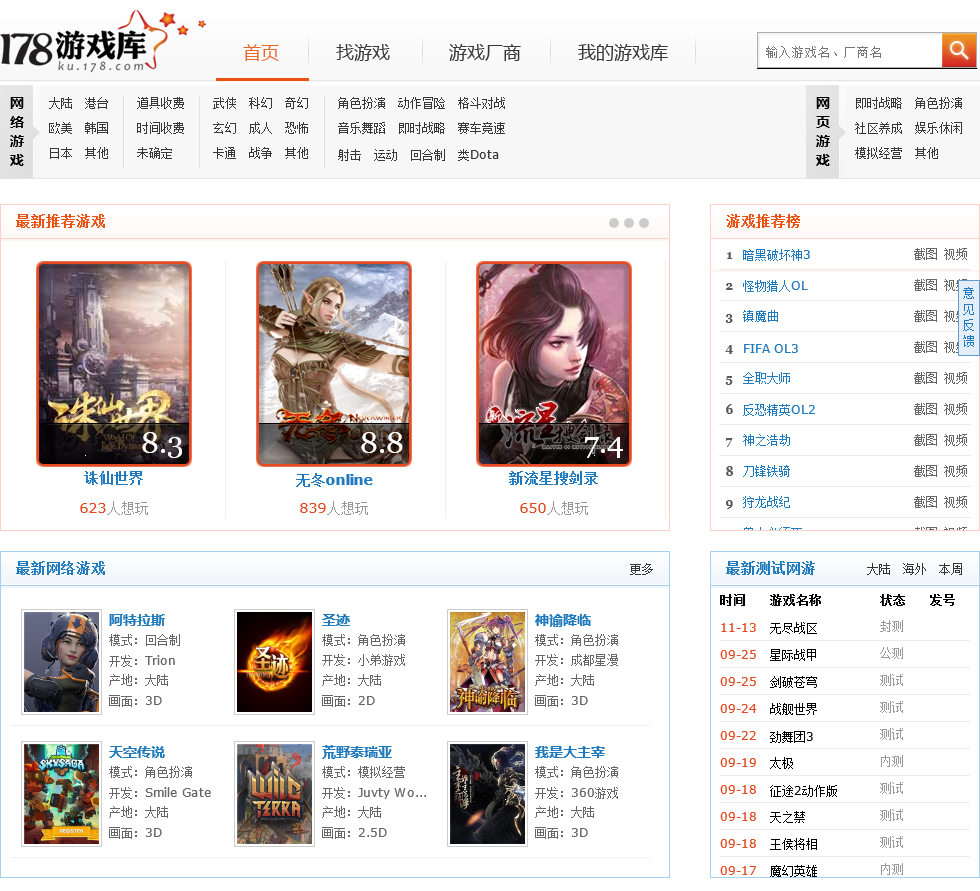
Task: Open 征途2动作版 in the test schedule
Action: tap(803, 790)
